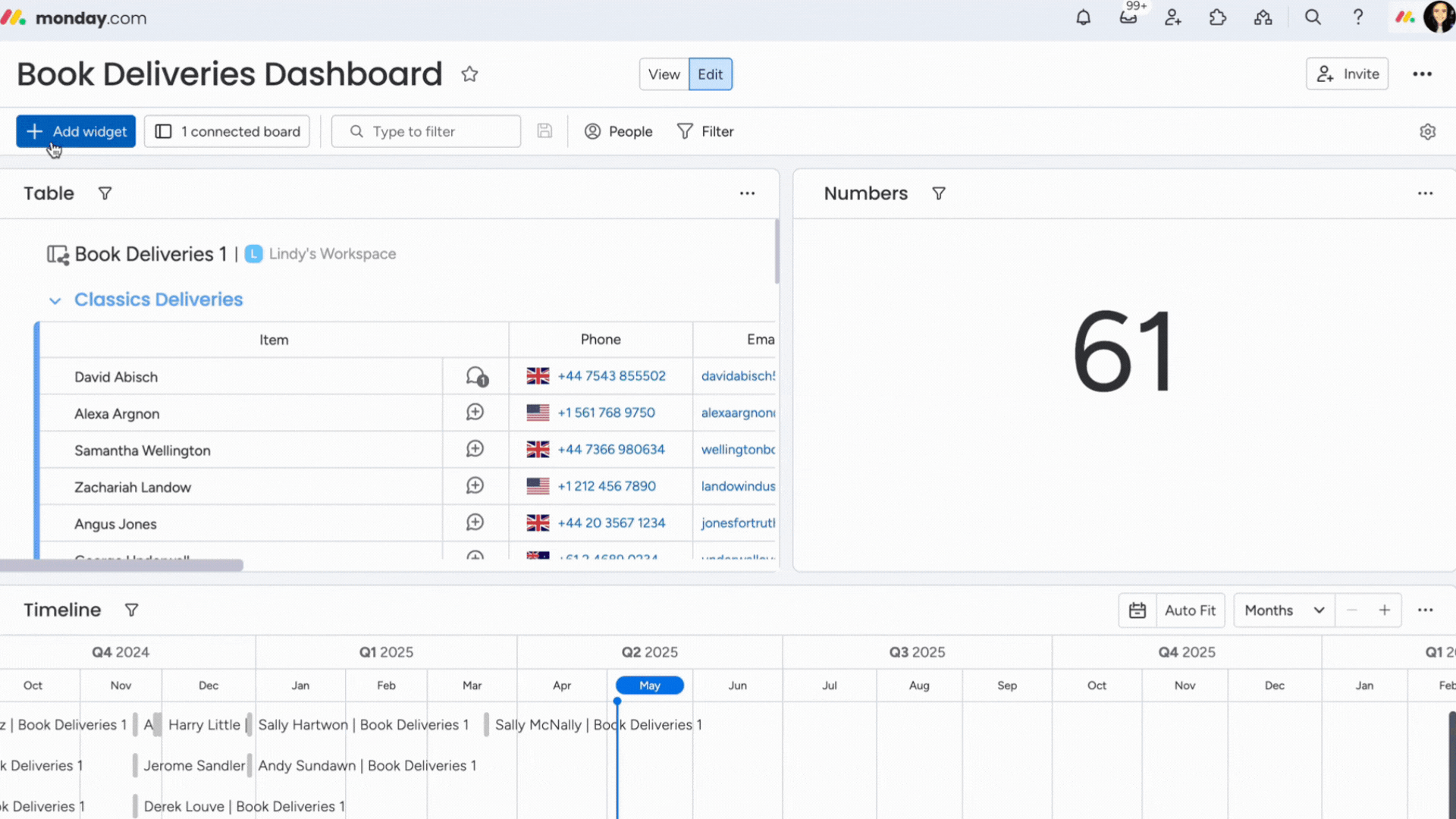Open the search magnifier in top bar

click(1313, 17)
